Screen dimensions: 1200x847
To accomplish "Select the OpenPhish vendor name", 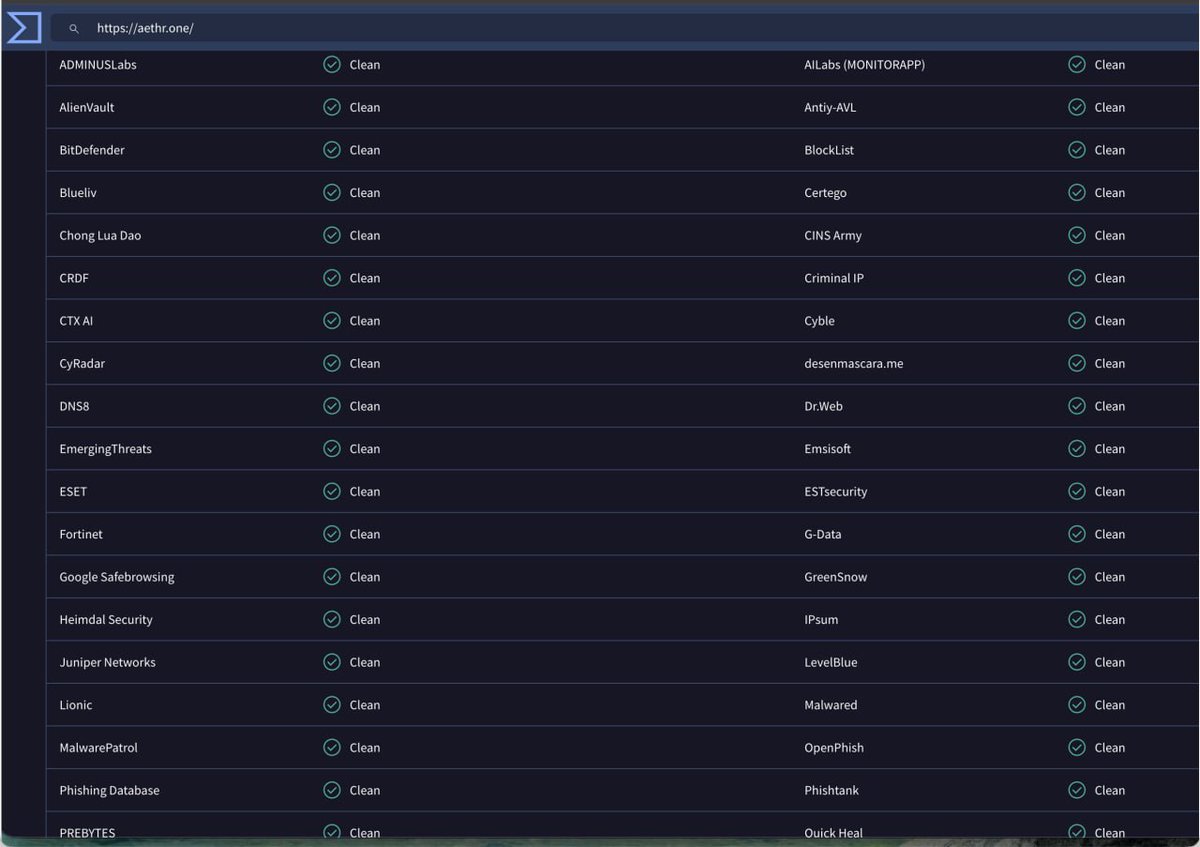I will tap(834, 748).
